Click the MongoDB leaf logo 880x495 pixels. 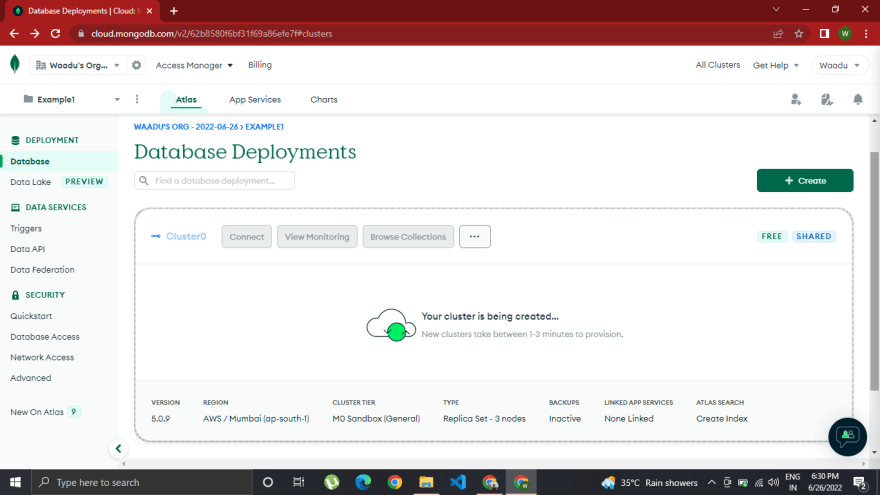coord(15,64)
